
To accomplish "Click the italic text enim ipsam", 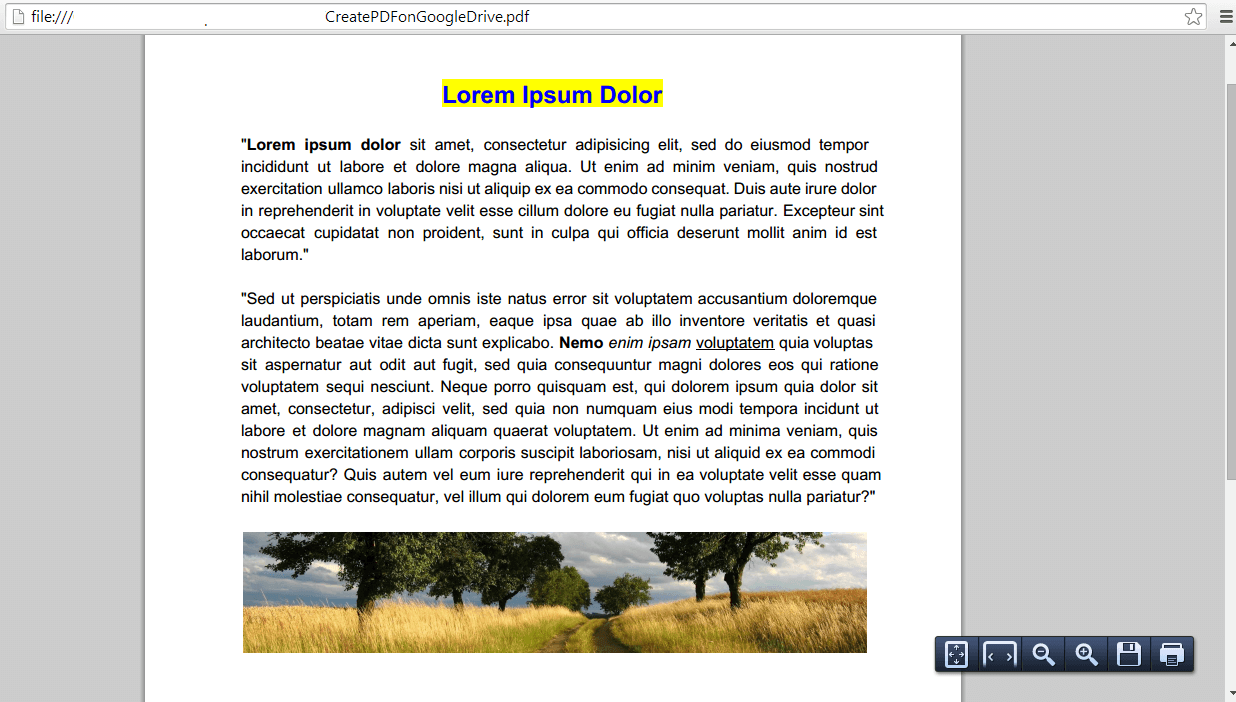I will [649, 343].
